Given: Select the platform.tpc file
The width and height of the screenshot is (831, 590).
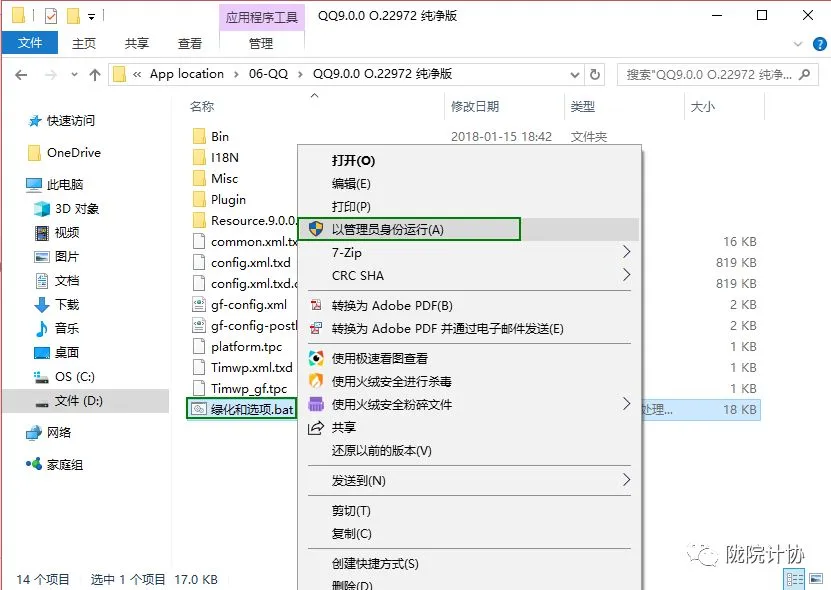Looking at the screenshot, I should pos(246,347).
